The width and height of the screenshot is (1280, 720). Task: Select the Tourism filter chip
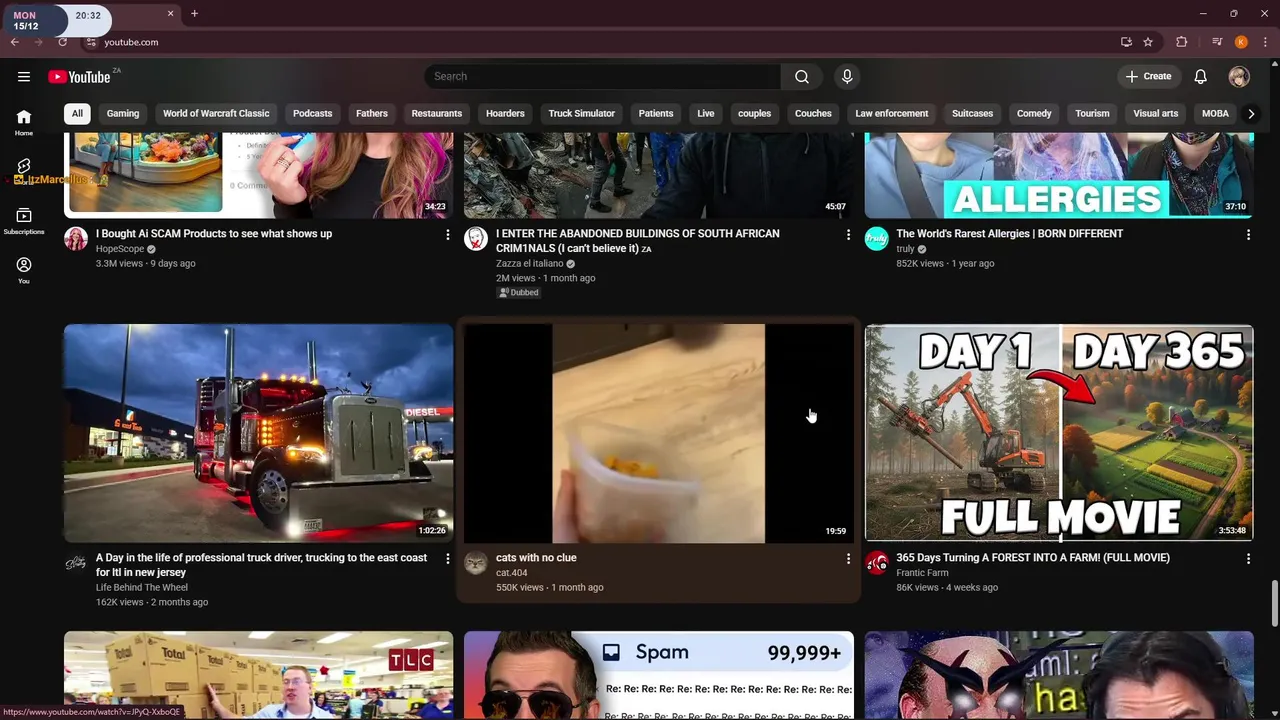[x=1092, y=113]
